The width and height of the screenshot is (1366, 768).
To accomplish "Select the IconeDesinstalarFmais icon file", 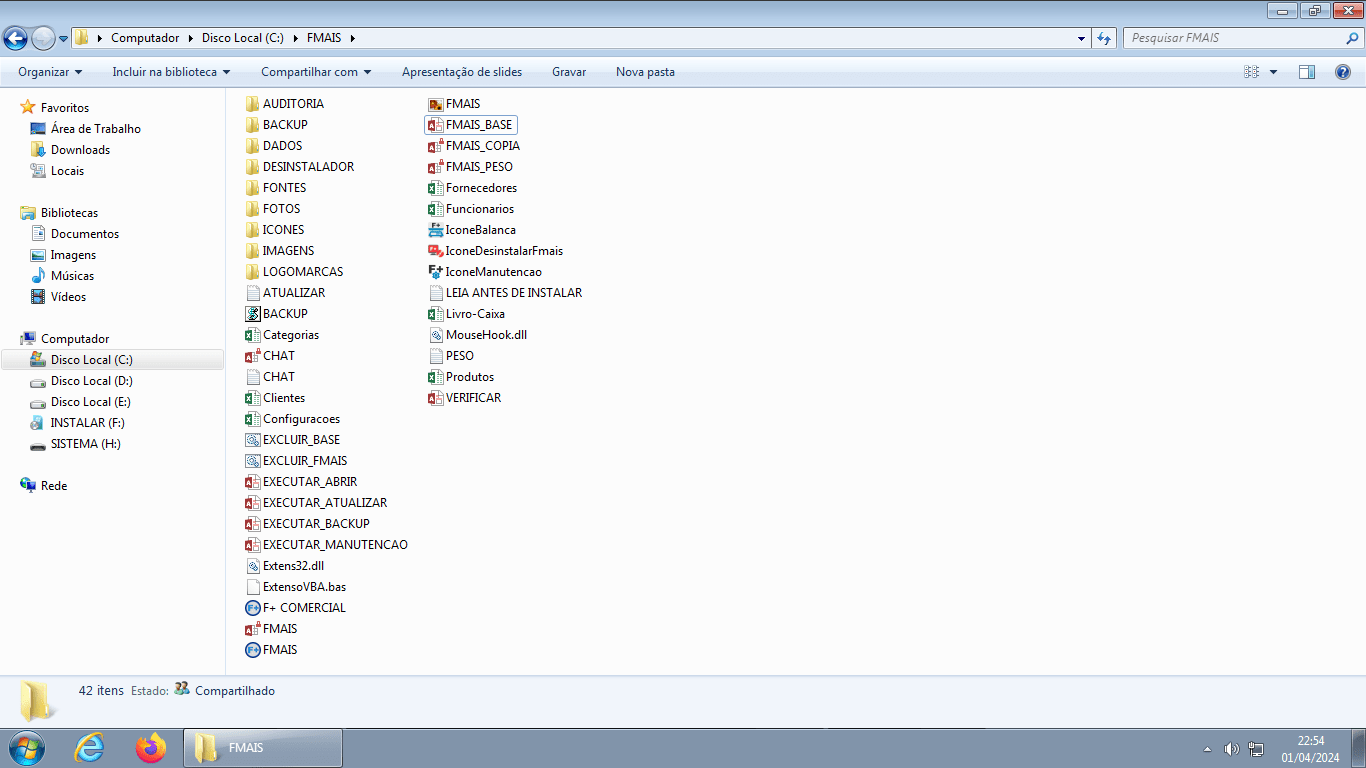I will (435, 251).
